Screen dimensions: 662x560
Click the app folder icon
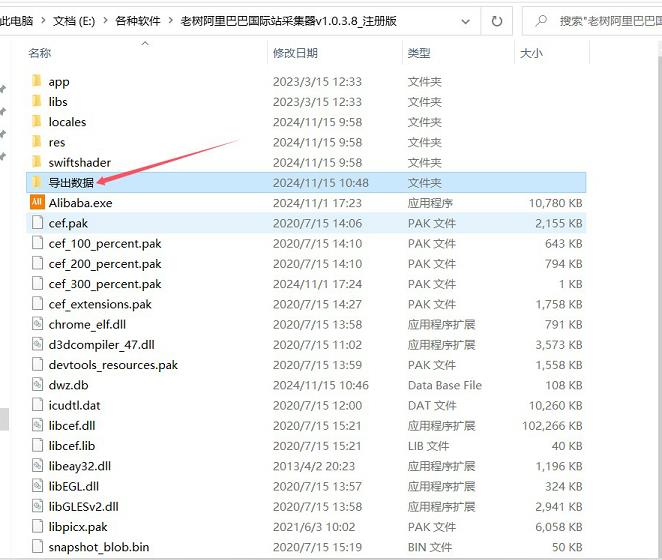(x=37, y=81)
